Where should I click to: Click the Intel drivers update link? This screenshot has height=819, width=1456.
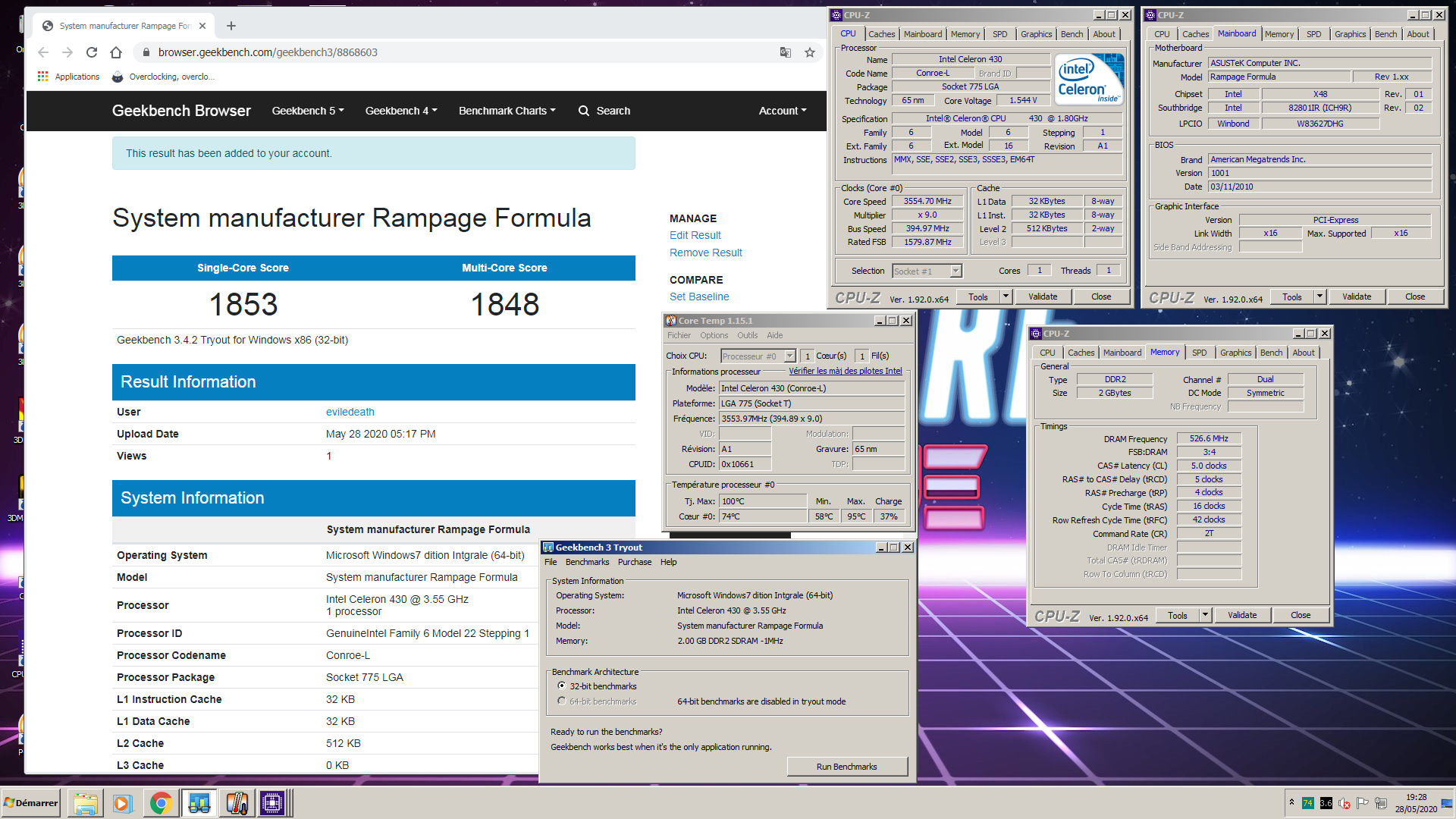point(846,371)
